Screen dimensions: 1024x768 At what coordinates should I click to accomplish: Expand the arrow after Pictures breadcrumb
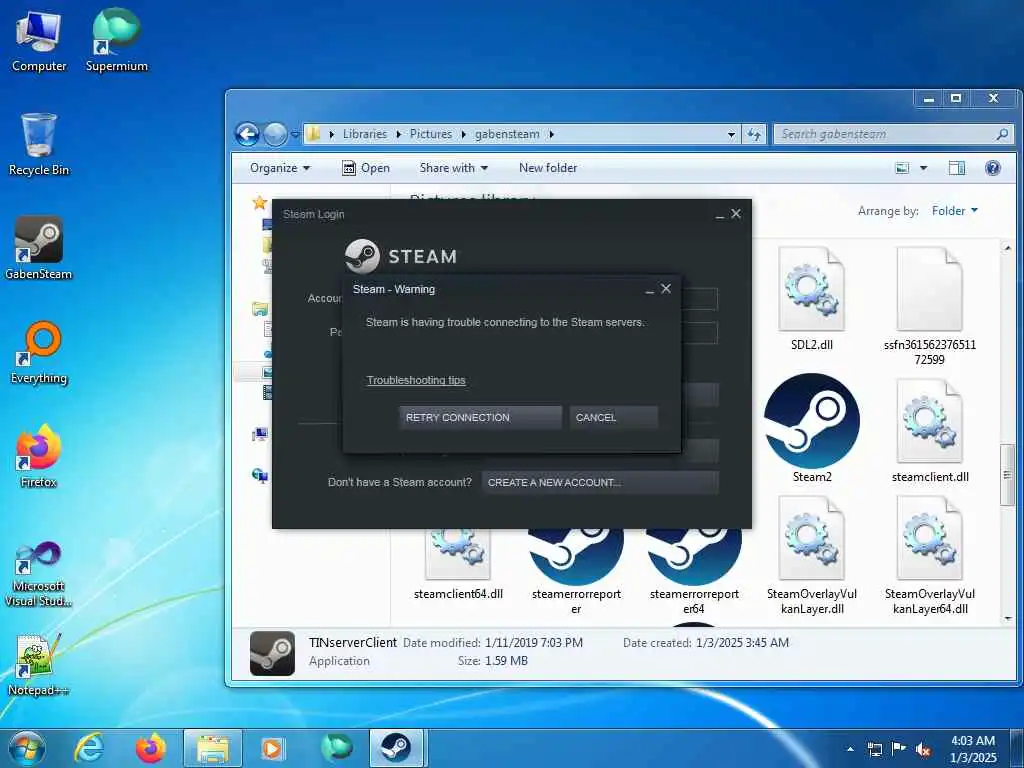click(x=464, y=134)
